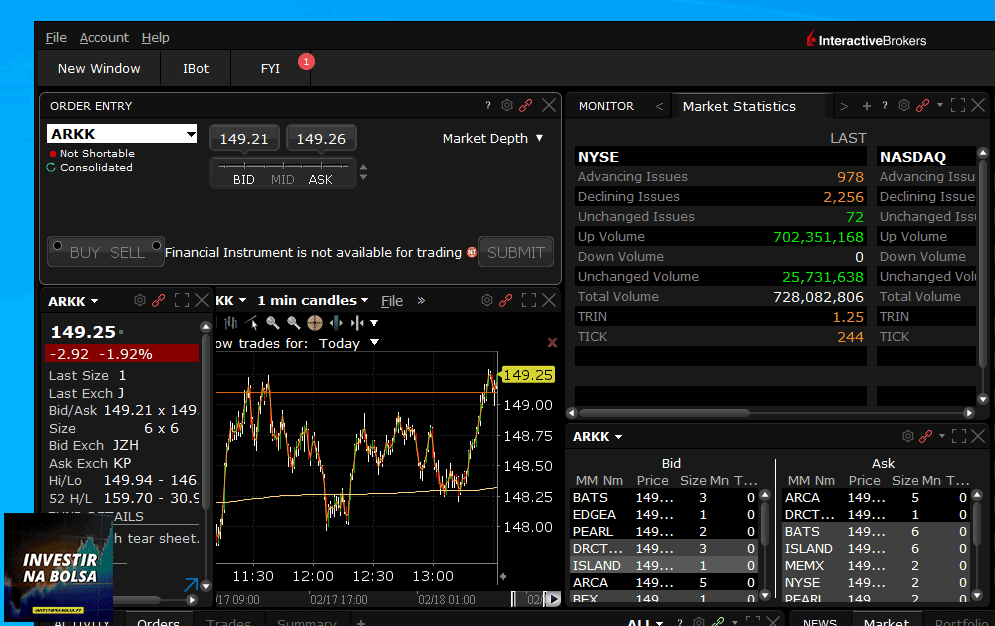Open Order Entry help question mark icon
The width and height of the screenshot is (995, 626).
pos(487,105)
